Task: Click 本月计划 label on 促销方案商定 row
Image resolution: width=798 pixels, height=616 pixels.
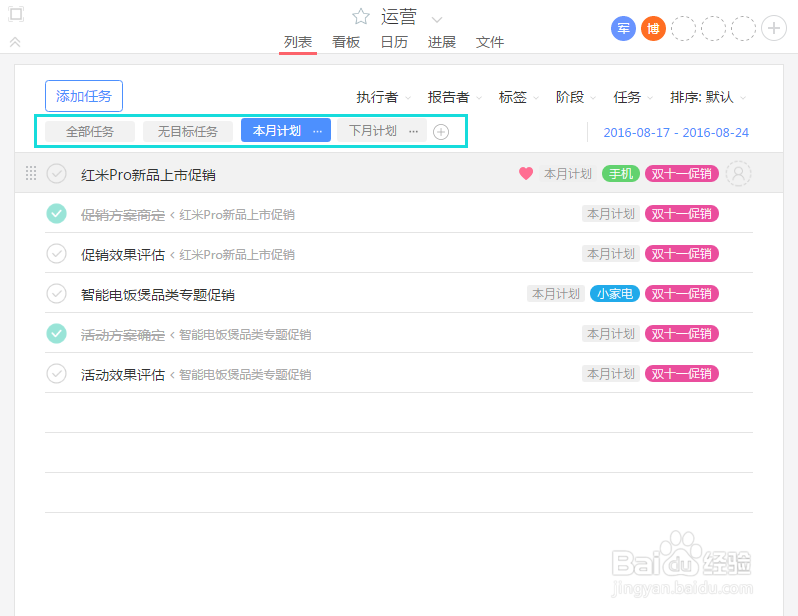Action: [611, 214]
